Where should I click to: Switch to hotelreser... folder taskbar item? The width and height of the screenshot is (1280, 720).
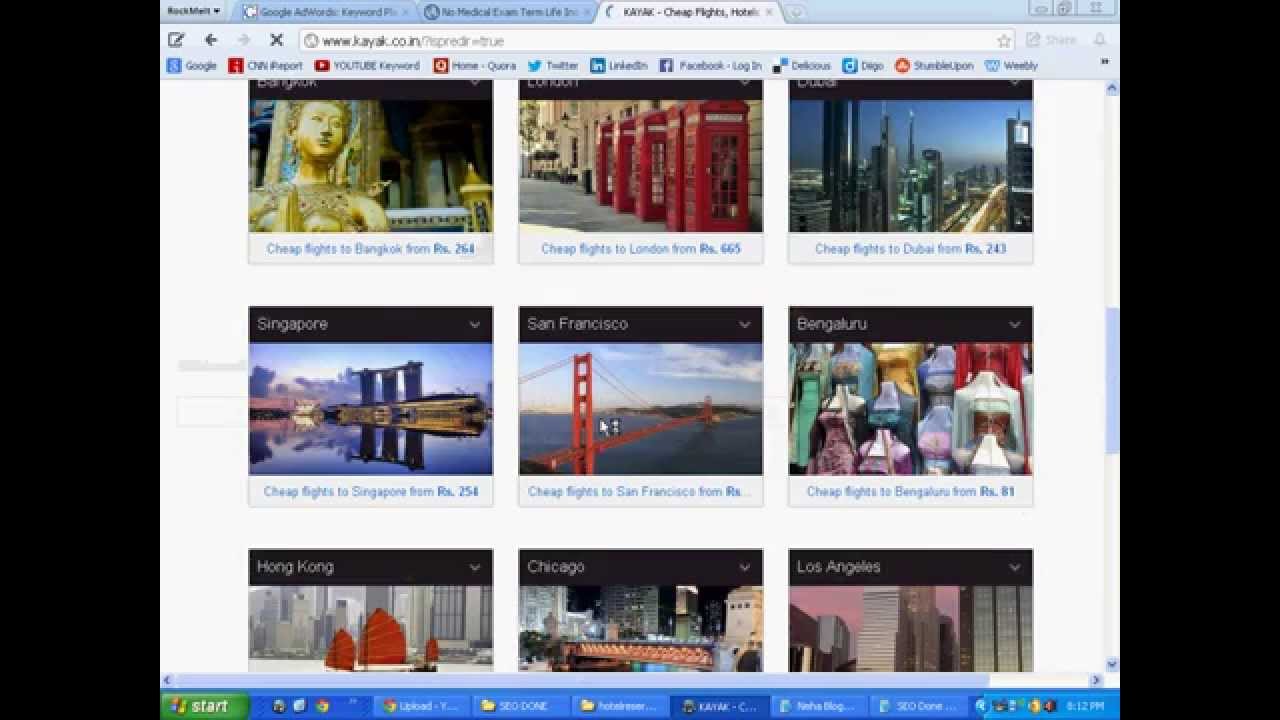click(x=618, y=706)
